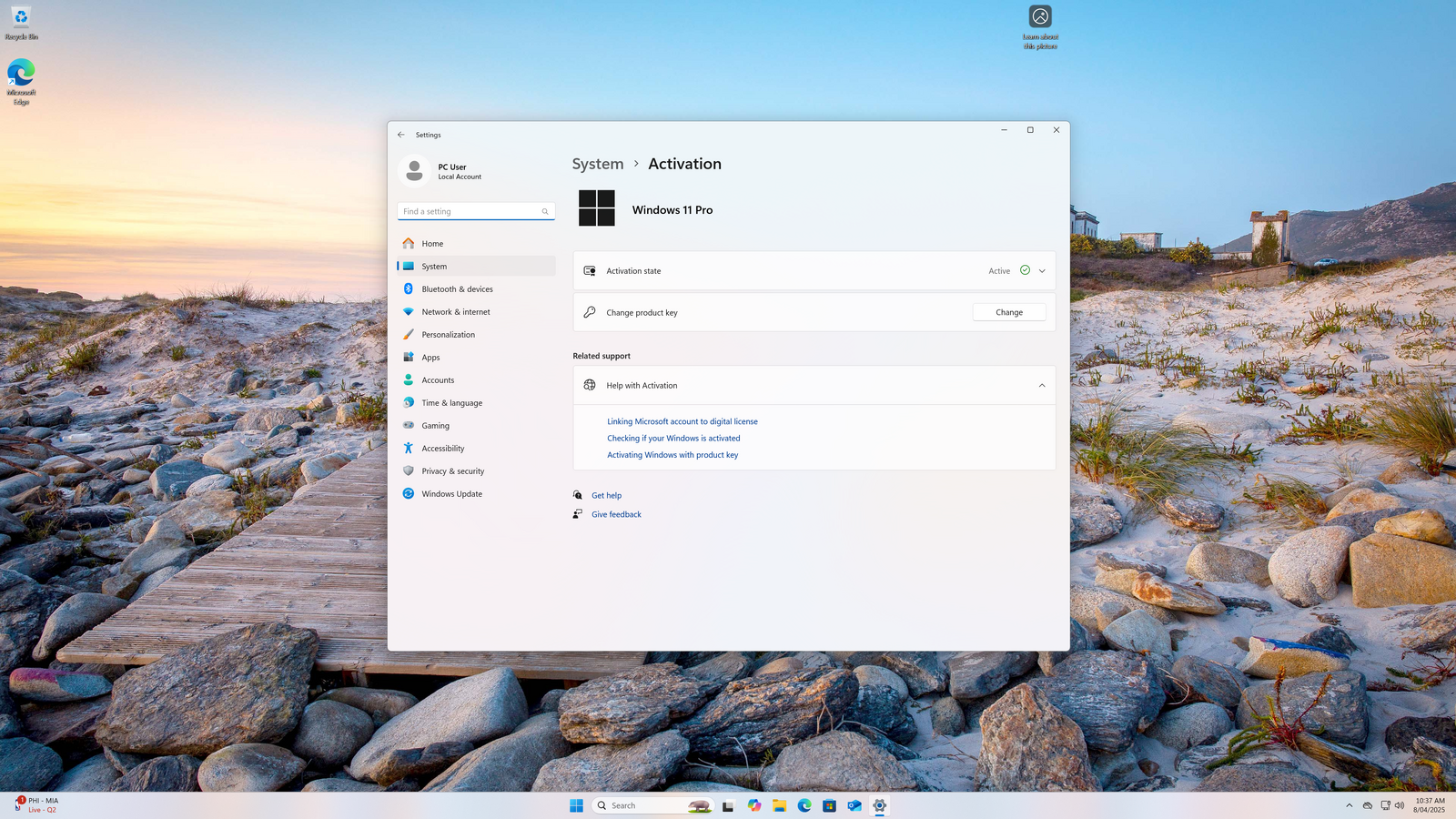Open Activating Windows with product key link
Screen dimensions: 1456x819
[x=672, y=455]
